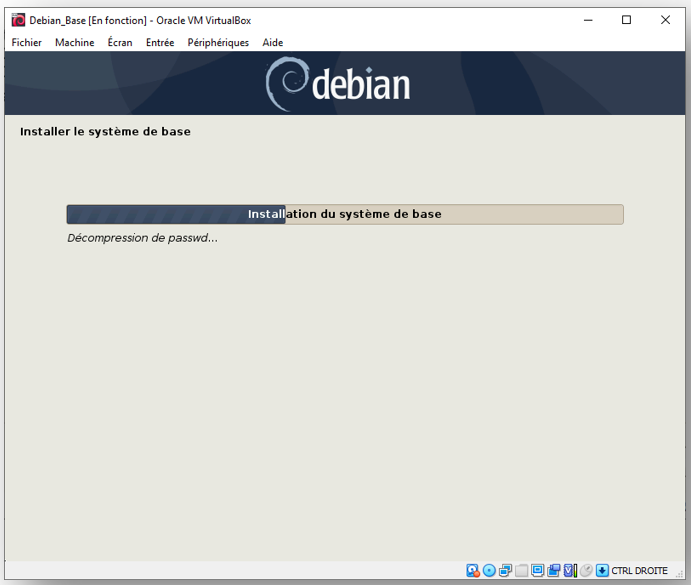Click the hard disk activity status icon
691x585 pixels.
pos(473,570)
